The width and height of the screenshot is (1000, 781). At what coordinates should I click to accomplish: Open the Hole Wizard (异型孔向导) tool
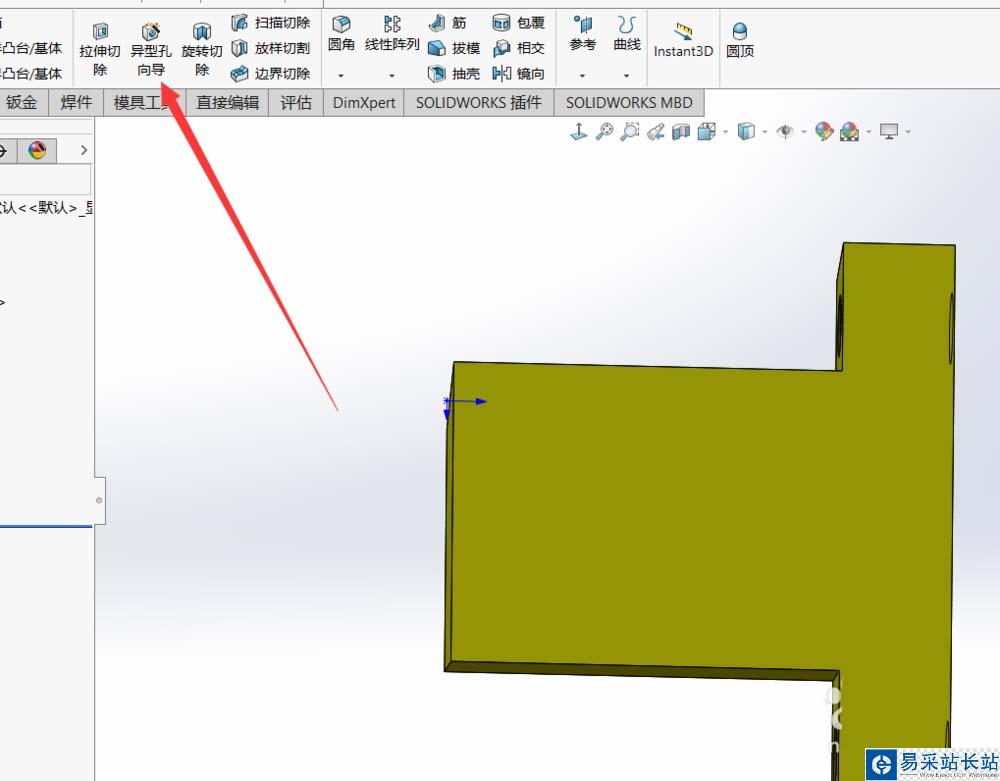151,50
